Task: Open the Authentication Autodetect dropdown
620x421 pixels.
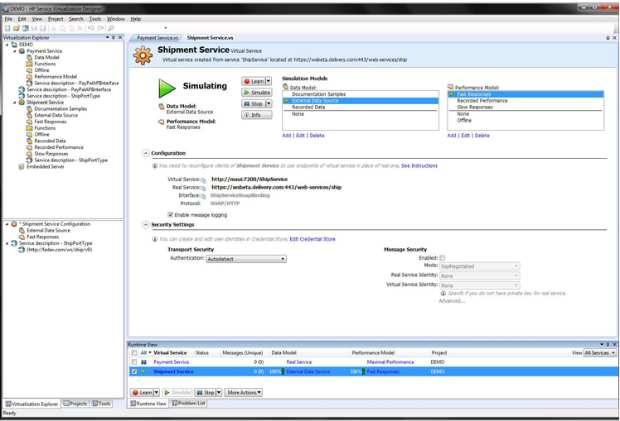Action: tap(246, 259)
